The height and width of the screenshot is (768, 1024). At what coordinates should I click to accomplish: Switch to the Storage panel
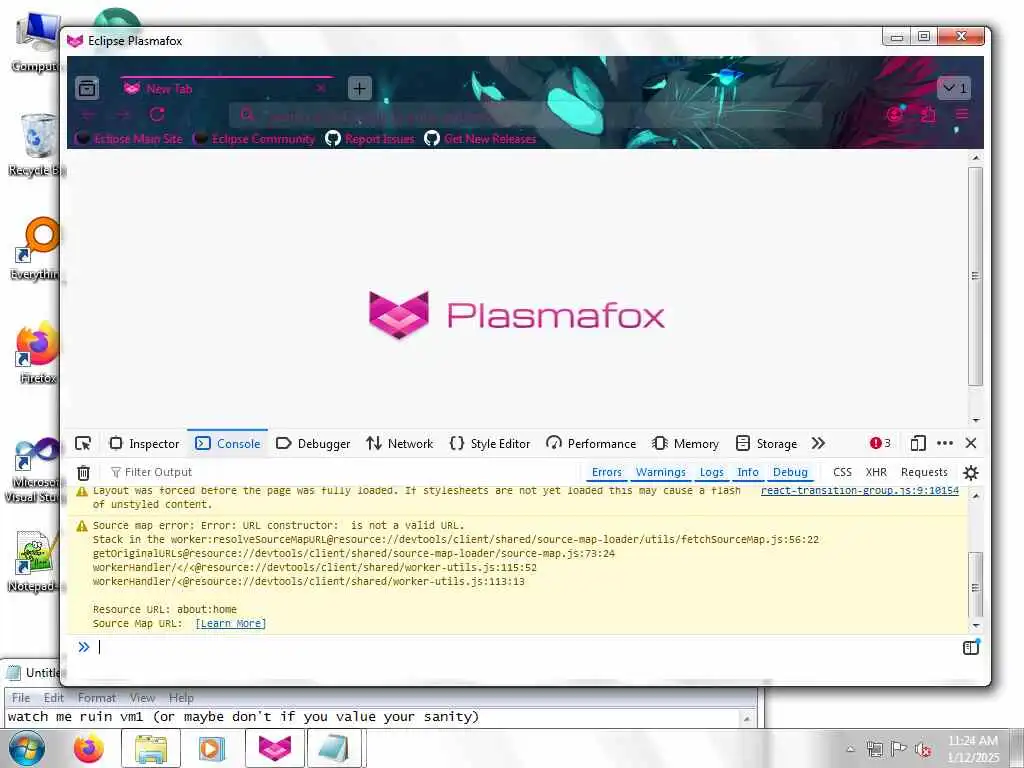[x=767, y=443]
